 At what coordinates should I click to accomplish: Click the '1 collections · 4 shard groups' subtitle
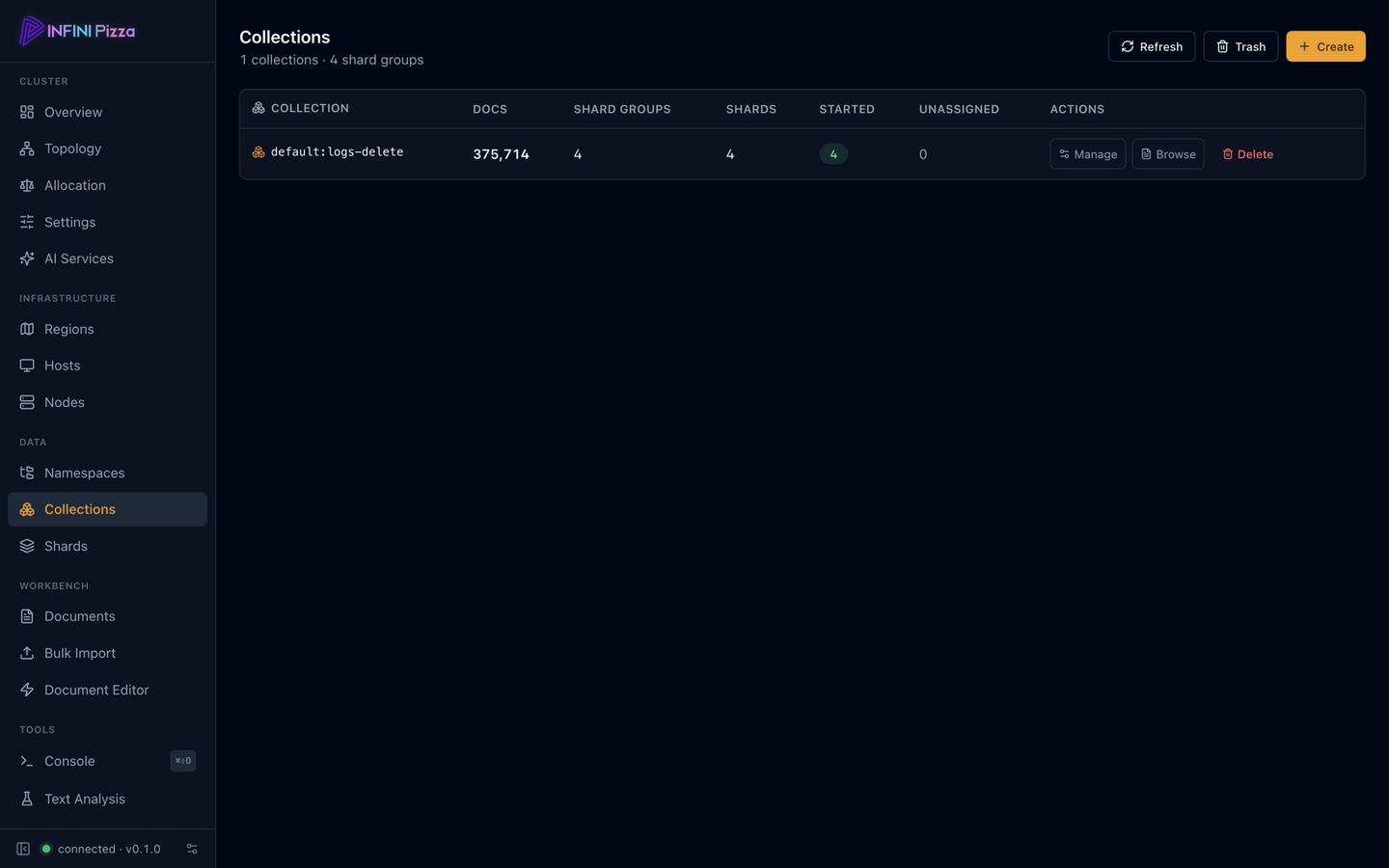point(332,60)
